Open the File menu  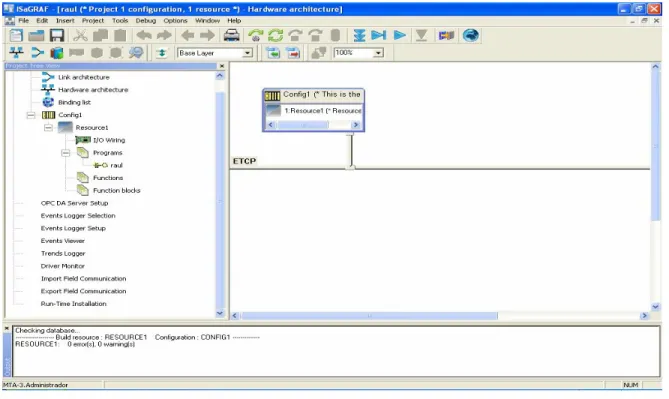pyautogui.click(x=23, y=20)
